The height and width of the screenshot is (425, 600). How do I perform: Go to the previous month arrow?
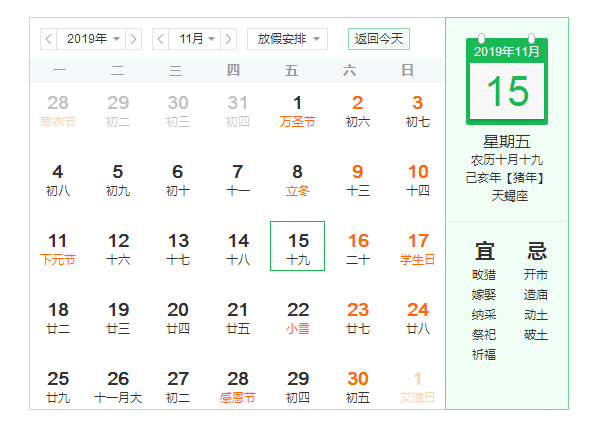coord(160,39)
